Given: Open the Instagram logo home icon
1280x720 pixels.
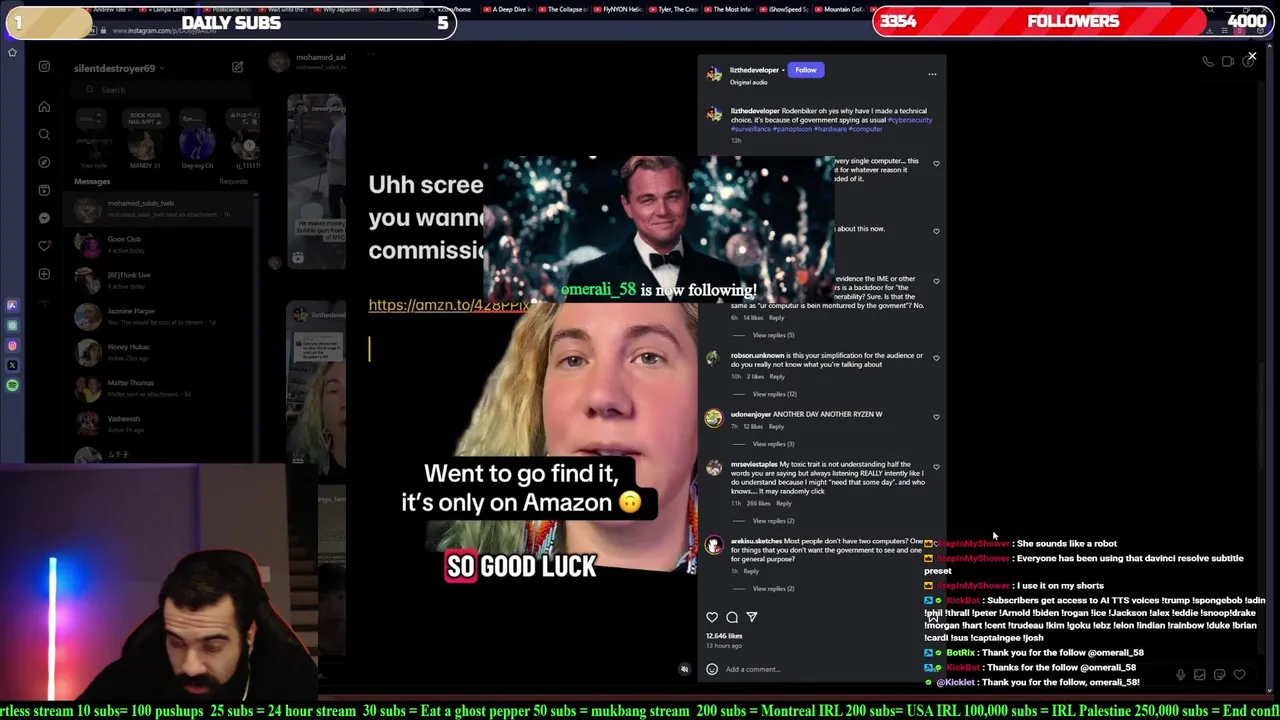Looking at the screenshot, I should tap(44, 67).
